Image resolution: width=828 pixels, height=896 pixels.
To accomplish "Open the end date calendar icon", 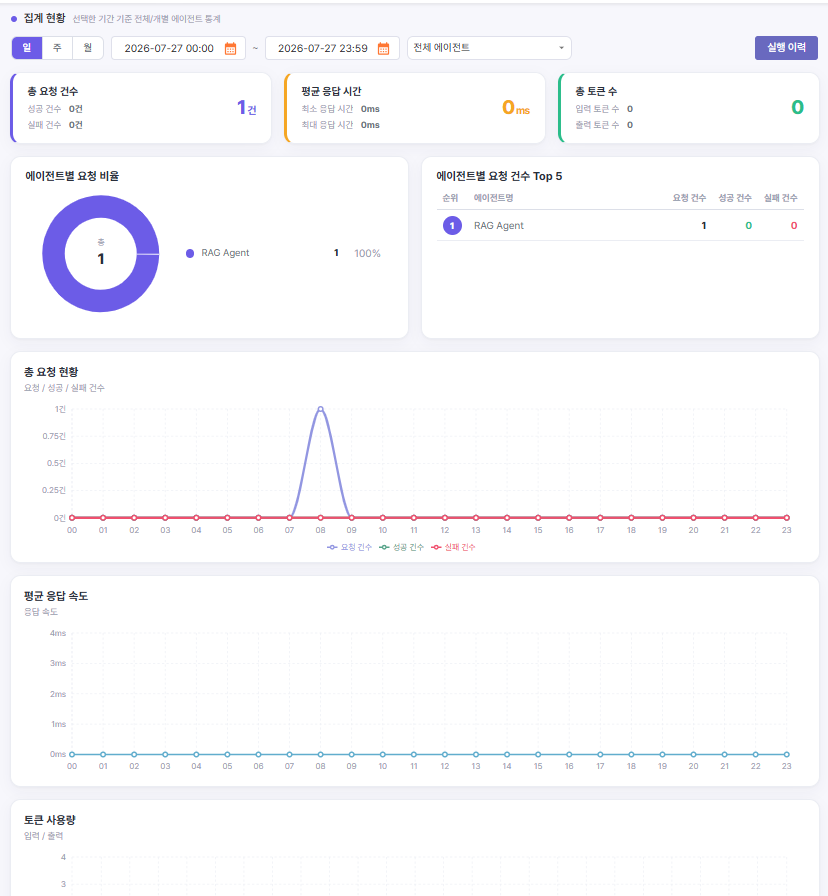I will (383, 49).
